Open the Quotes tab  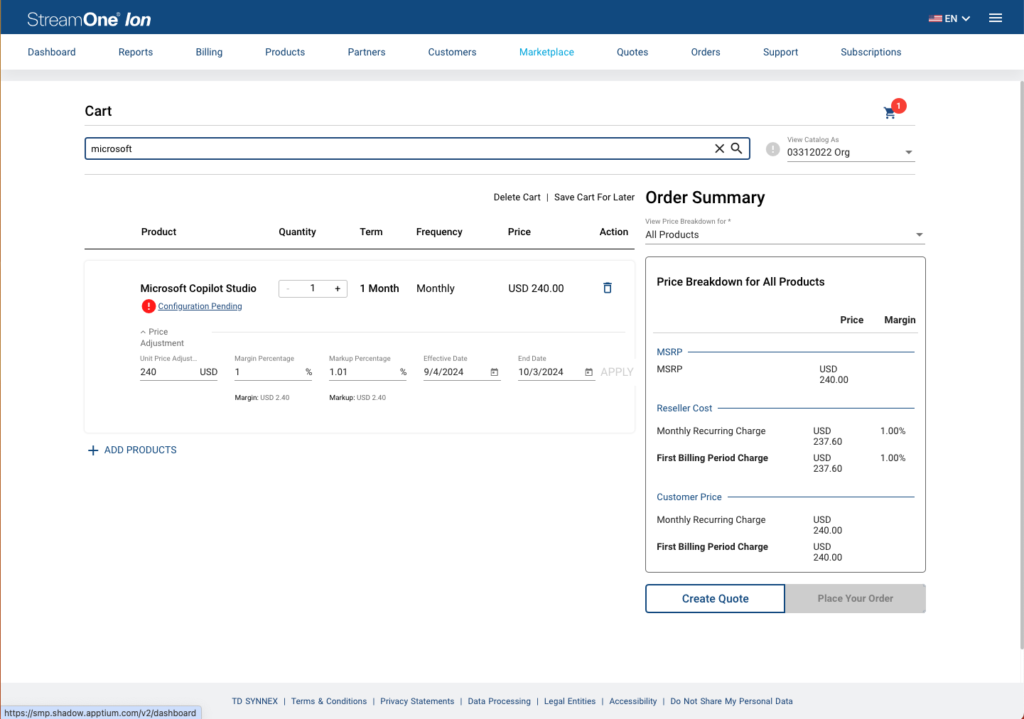tap(632, 52)
